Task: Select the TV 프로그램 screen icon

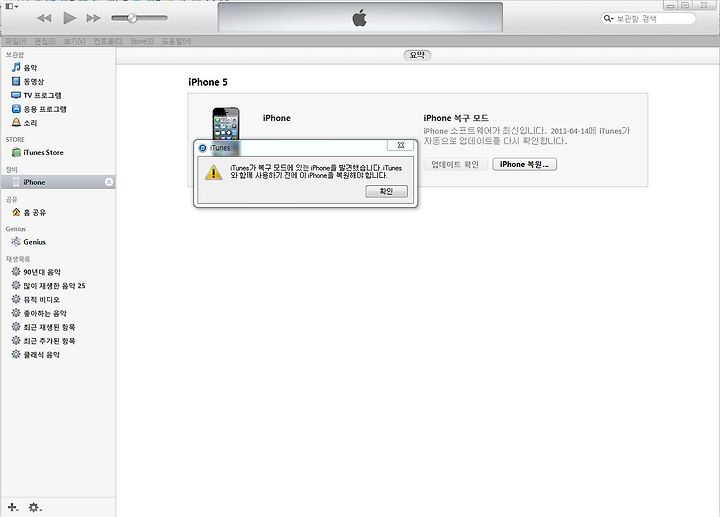Action: coord(16,95)
